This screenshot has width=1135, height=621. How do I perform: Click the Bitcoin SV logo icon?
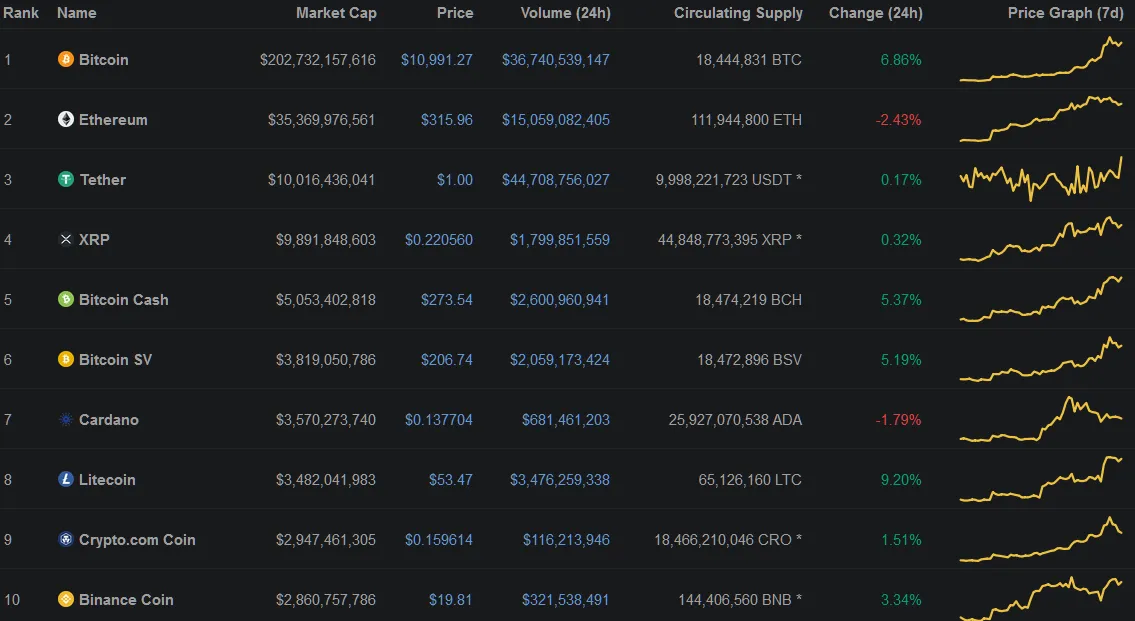pyautogui.click(x=66, y=360)
